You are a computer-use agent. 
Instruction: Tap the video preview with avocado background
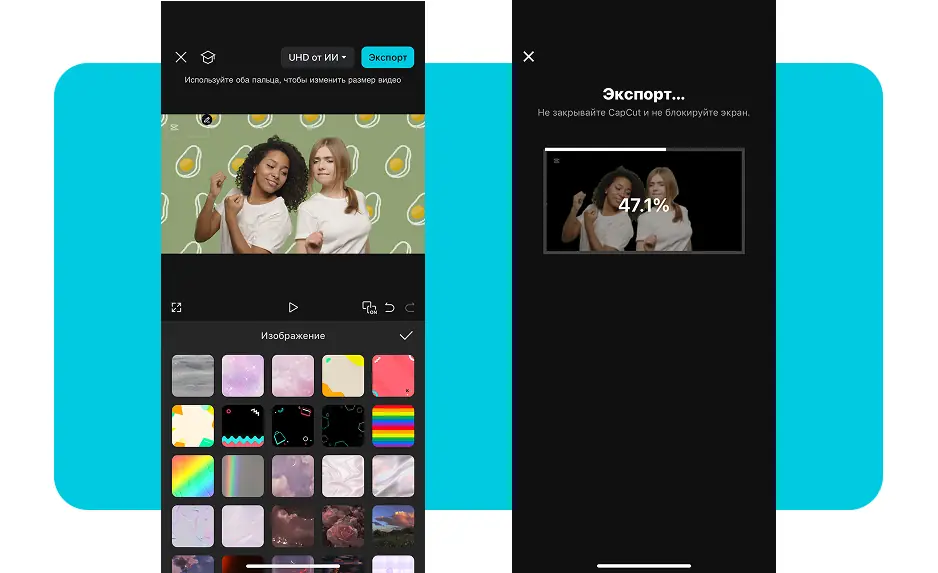[x=293, y=184]
